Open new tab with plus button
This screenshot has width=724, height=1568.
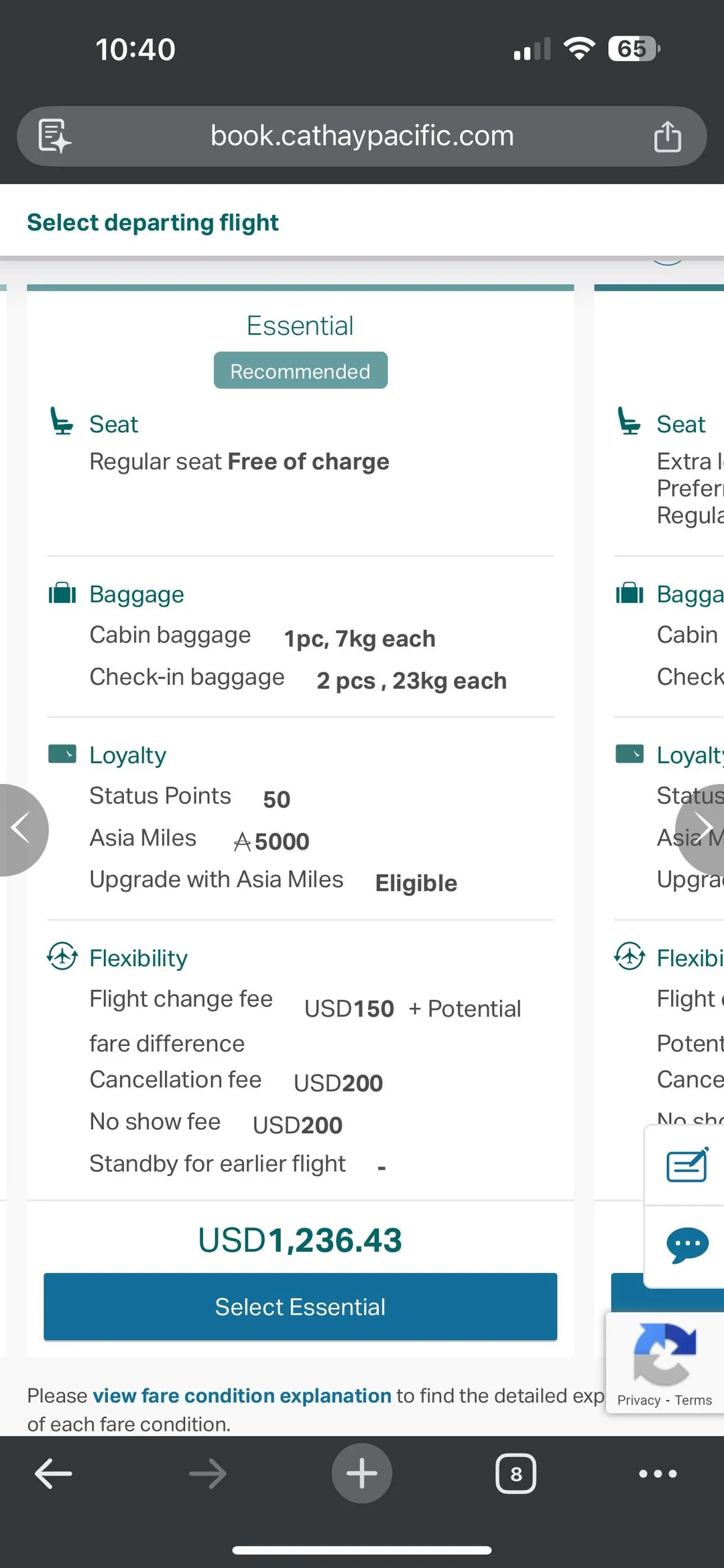tap(362, 1474)
